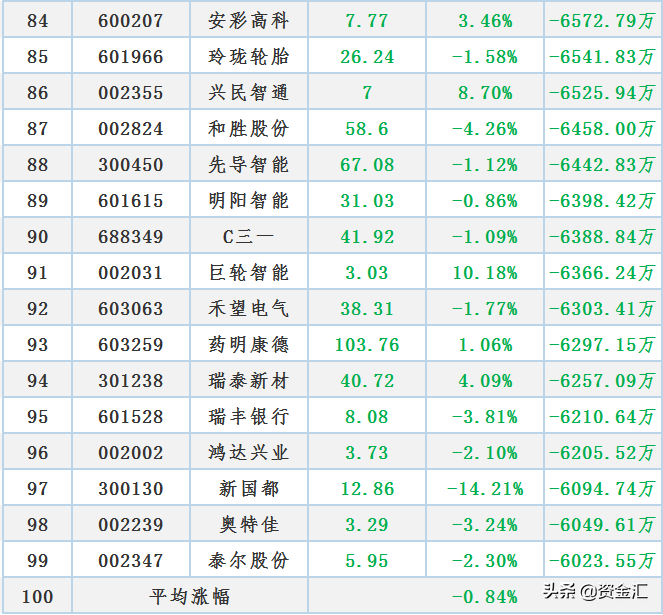
Task: Click the average change -0.84%
Action: [485, 596]
